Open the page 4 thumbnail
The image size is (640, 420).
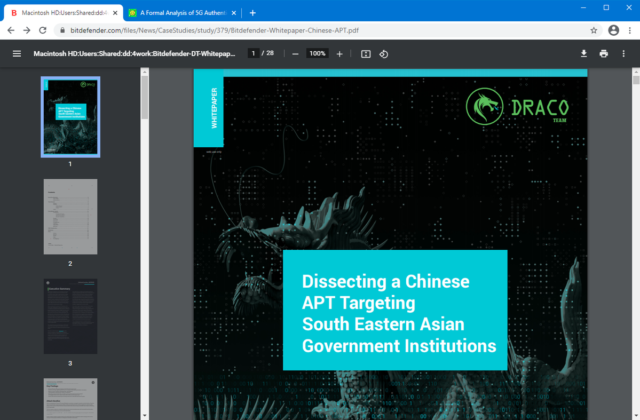pyautogui.click(x=70, y=399)
